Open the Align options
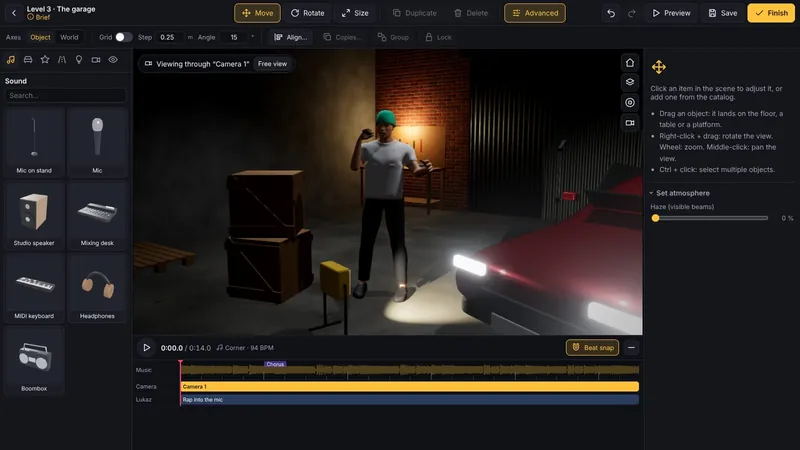 (x=290, y=37)
